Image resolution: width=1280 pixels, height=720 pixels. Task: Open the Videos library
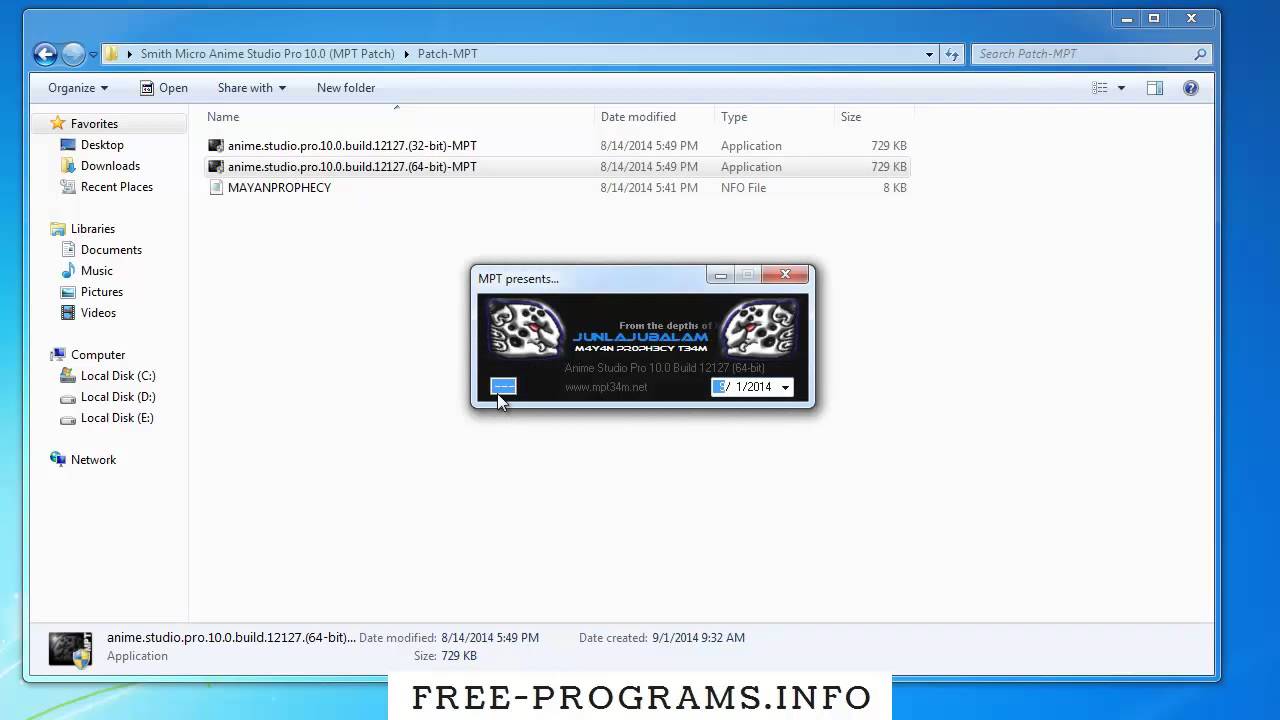[98, 313]
